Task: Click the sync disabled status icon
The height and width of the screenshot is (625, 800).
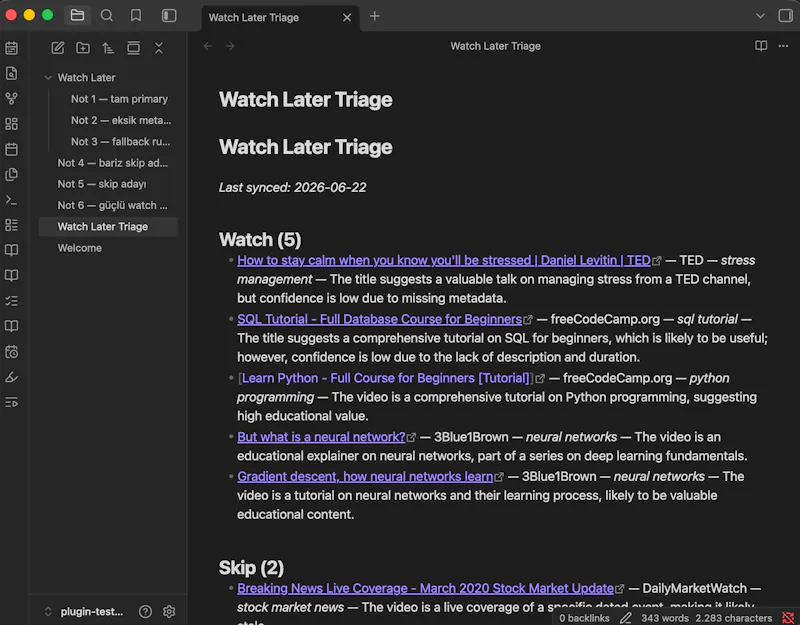Action: [788, 618]
